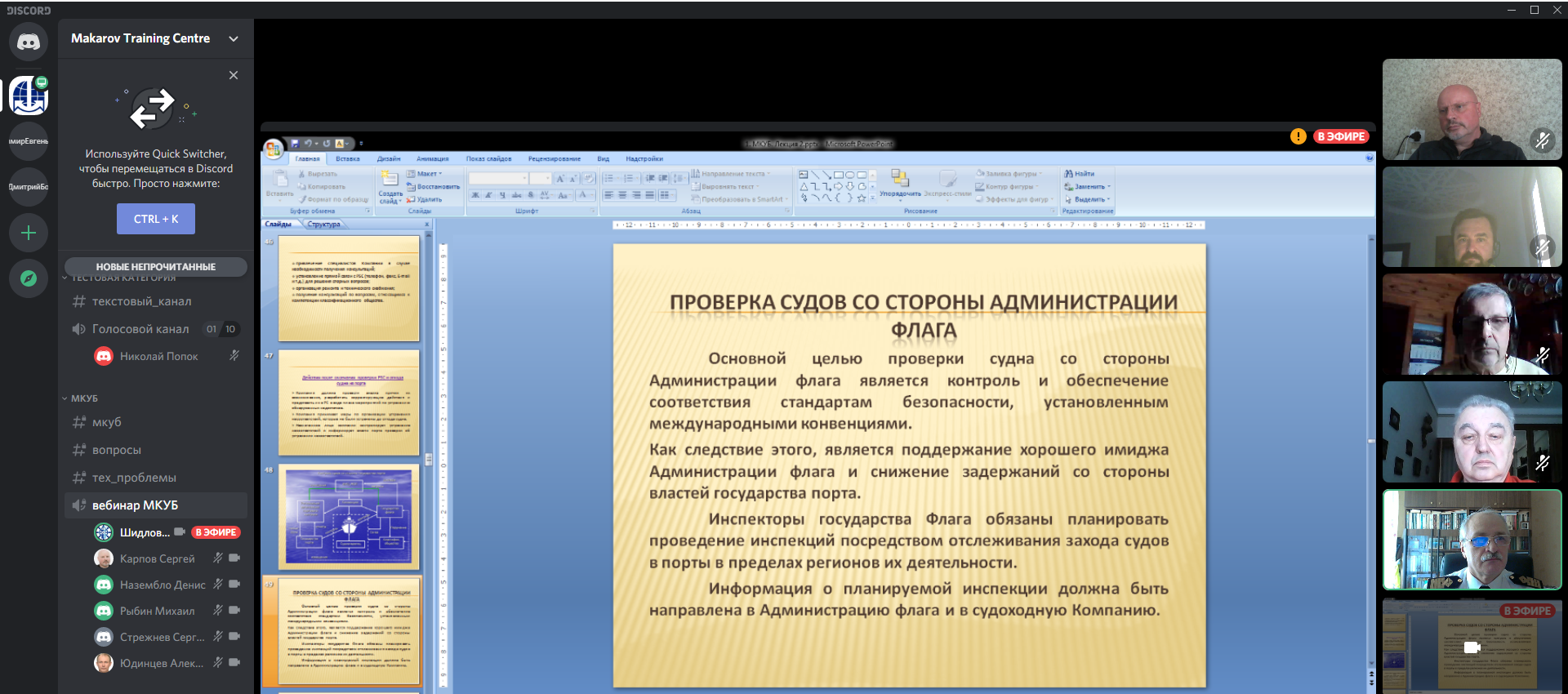Collapse the МКУБ channel category

coord(83,398)
